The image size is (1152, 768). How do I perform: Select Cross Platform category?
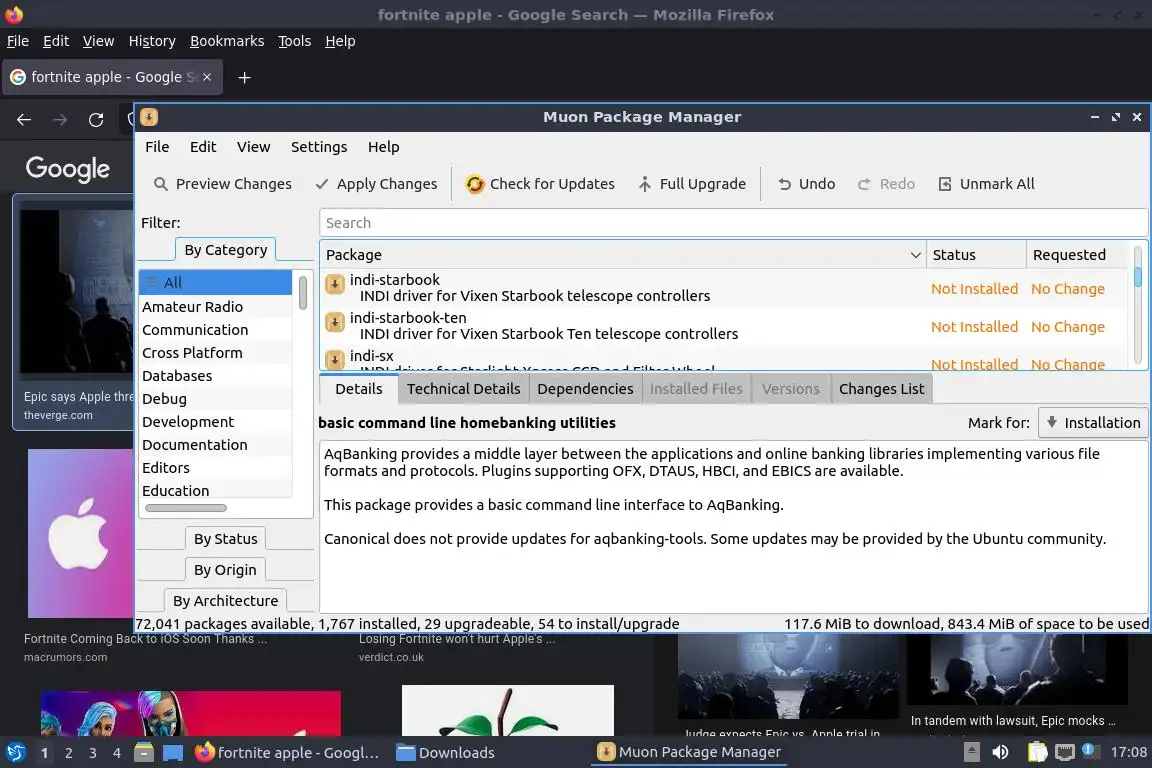[x=215, y=352]
